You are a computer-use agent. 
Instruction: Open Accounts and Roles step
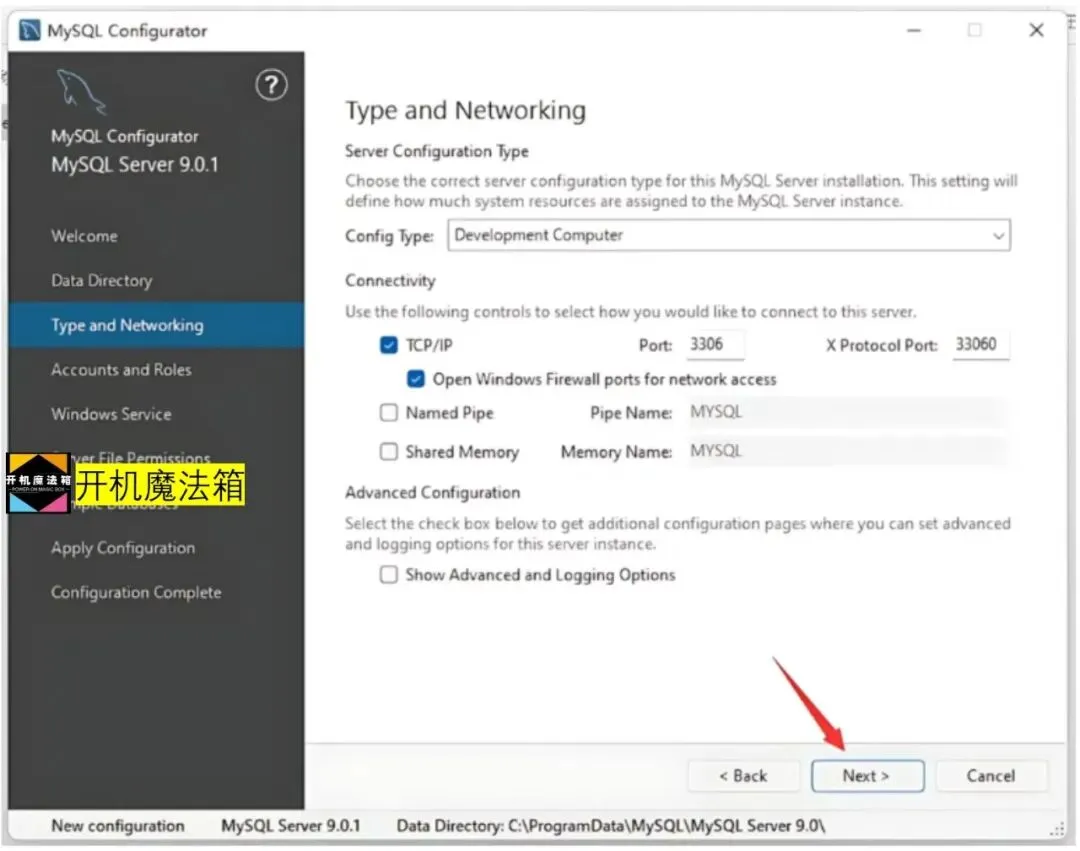point(121,370)
